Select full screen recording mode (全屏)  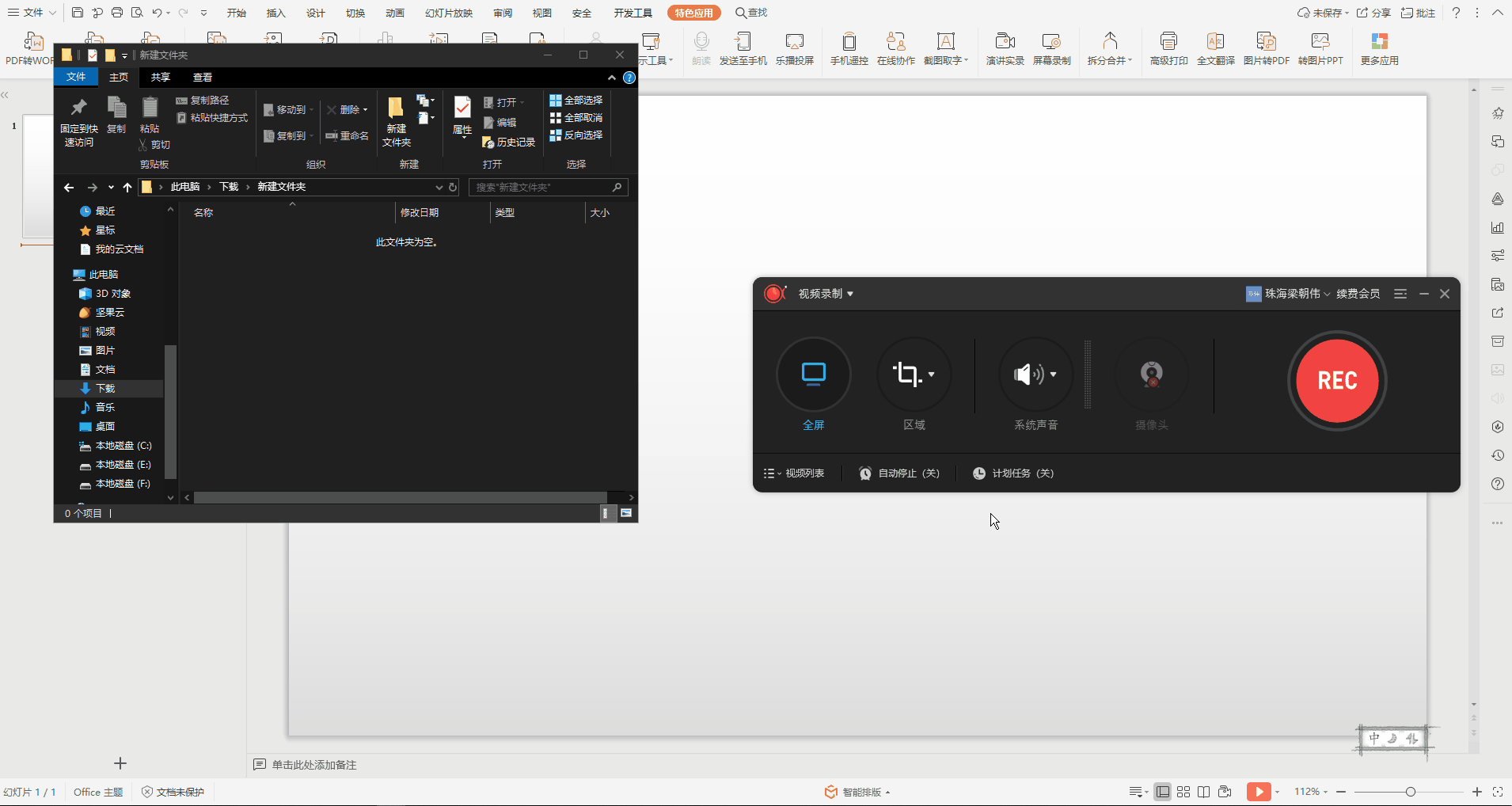click(x=814, y=374)
